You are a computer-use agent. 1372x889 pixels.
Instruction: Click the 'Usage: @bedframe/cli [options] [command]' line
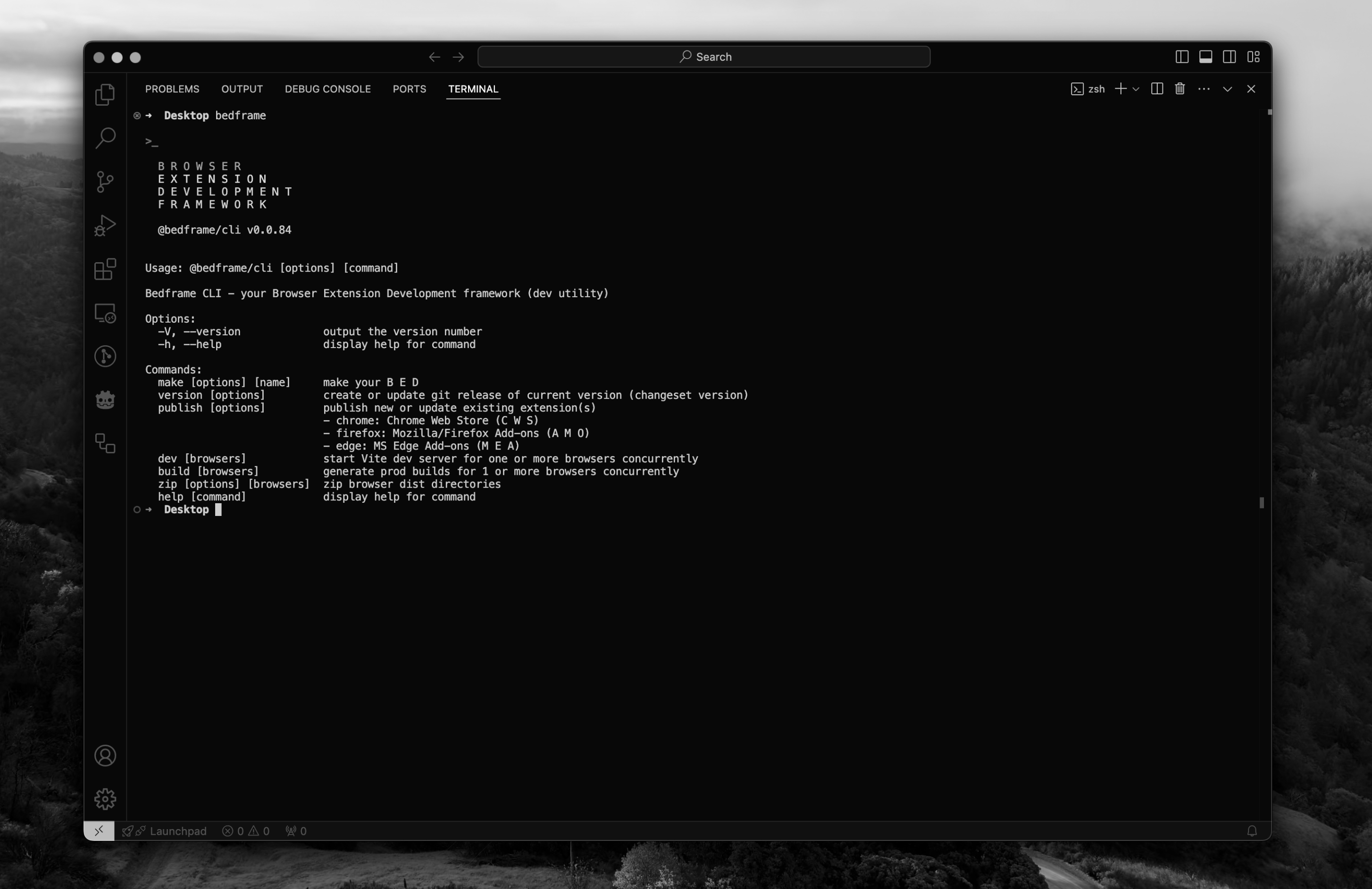coord(271,268)
